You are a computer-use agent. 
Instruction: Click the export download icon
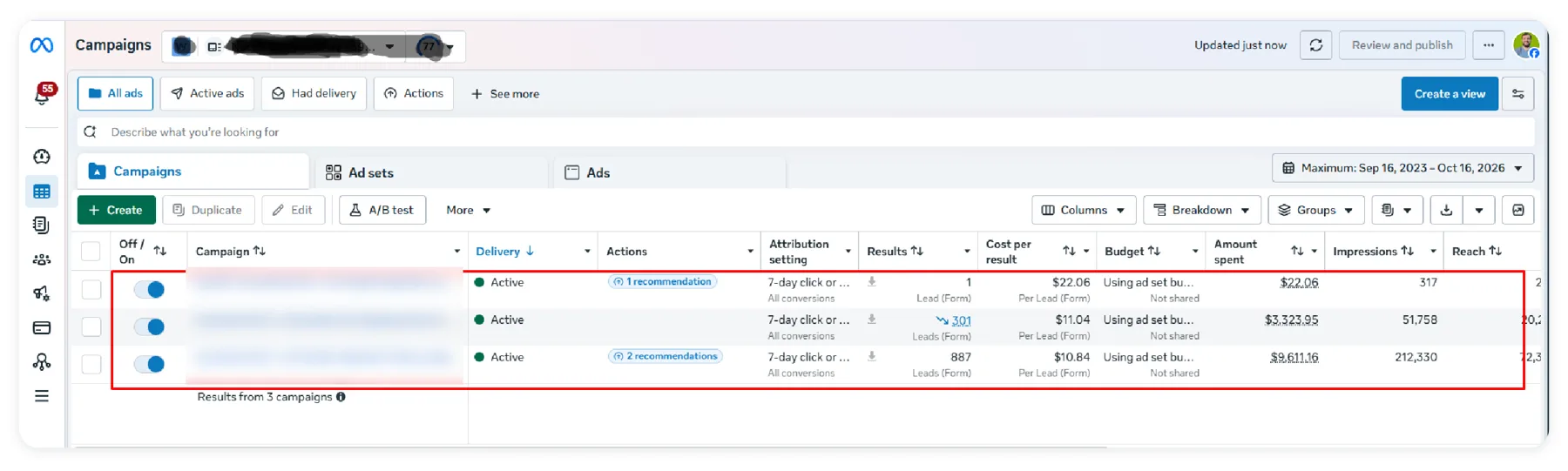1446,210
